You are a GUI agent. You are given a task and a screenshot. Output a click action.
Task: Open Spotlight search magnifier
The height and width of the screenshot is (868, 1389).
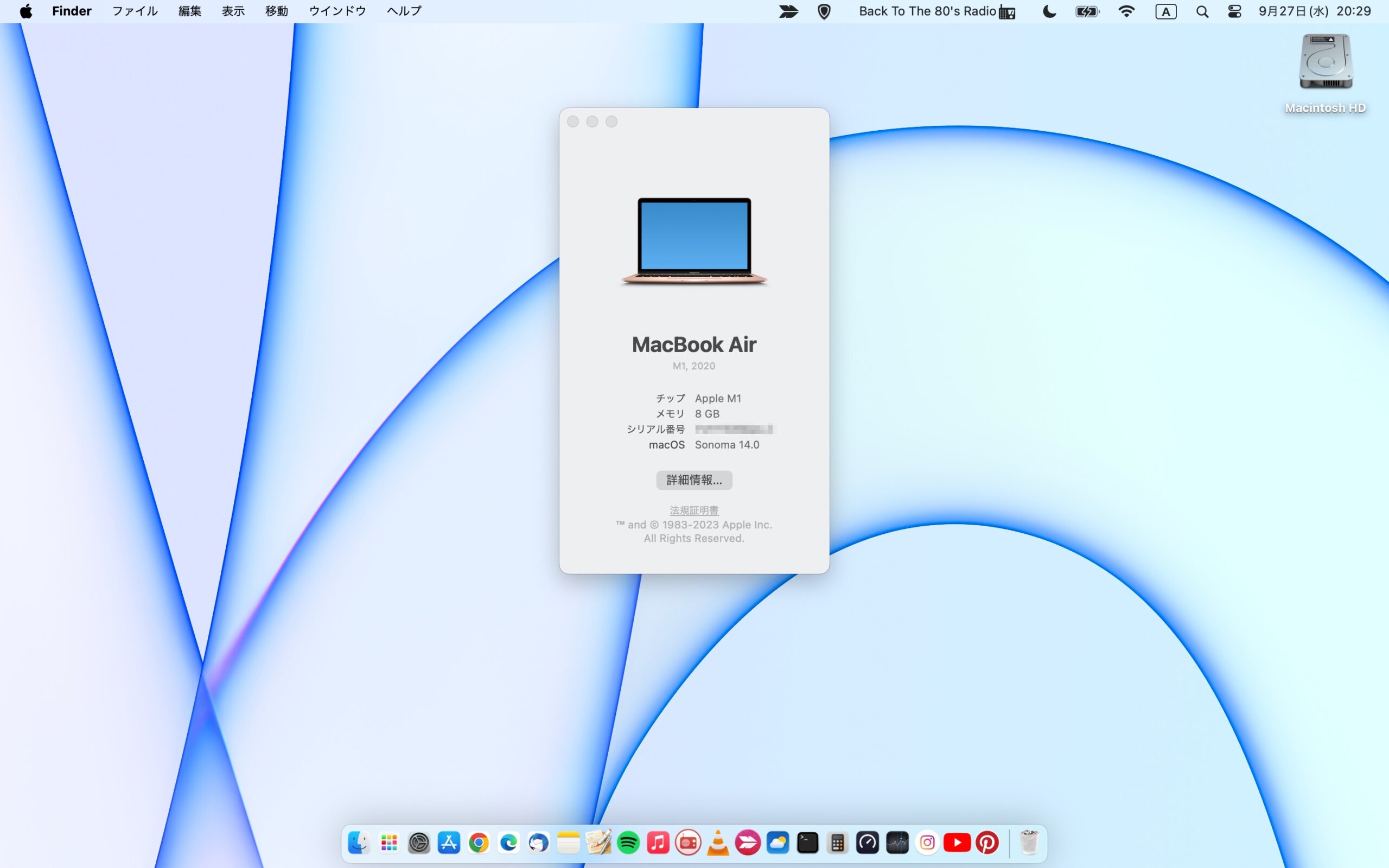click(1202, 11)
